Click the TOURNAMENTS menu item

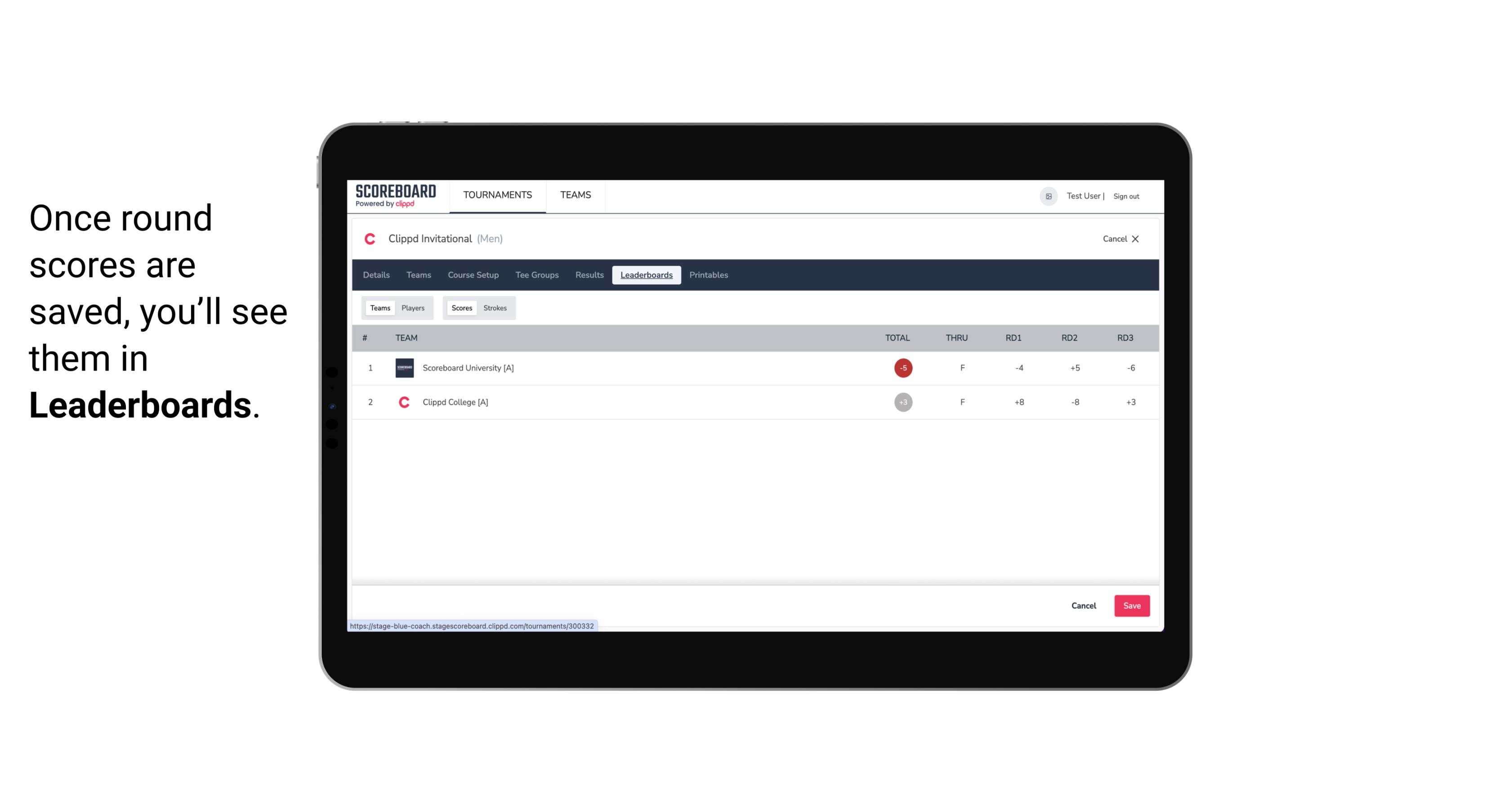pos(498,195)
